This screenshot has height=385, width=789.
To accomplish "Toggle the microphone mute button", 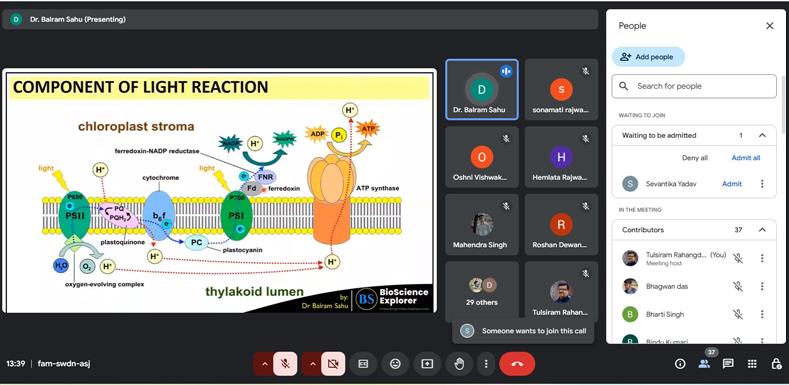I will click(x=285, y=364).
